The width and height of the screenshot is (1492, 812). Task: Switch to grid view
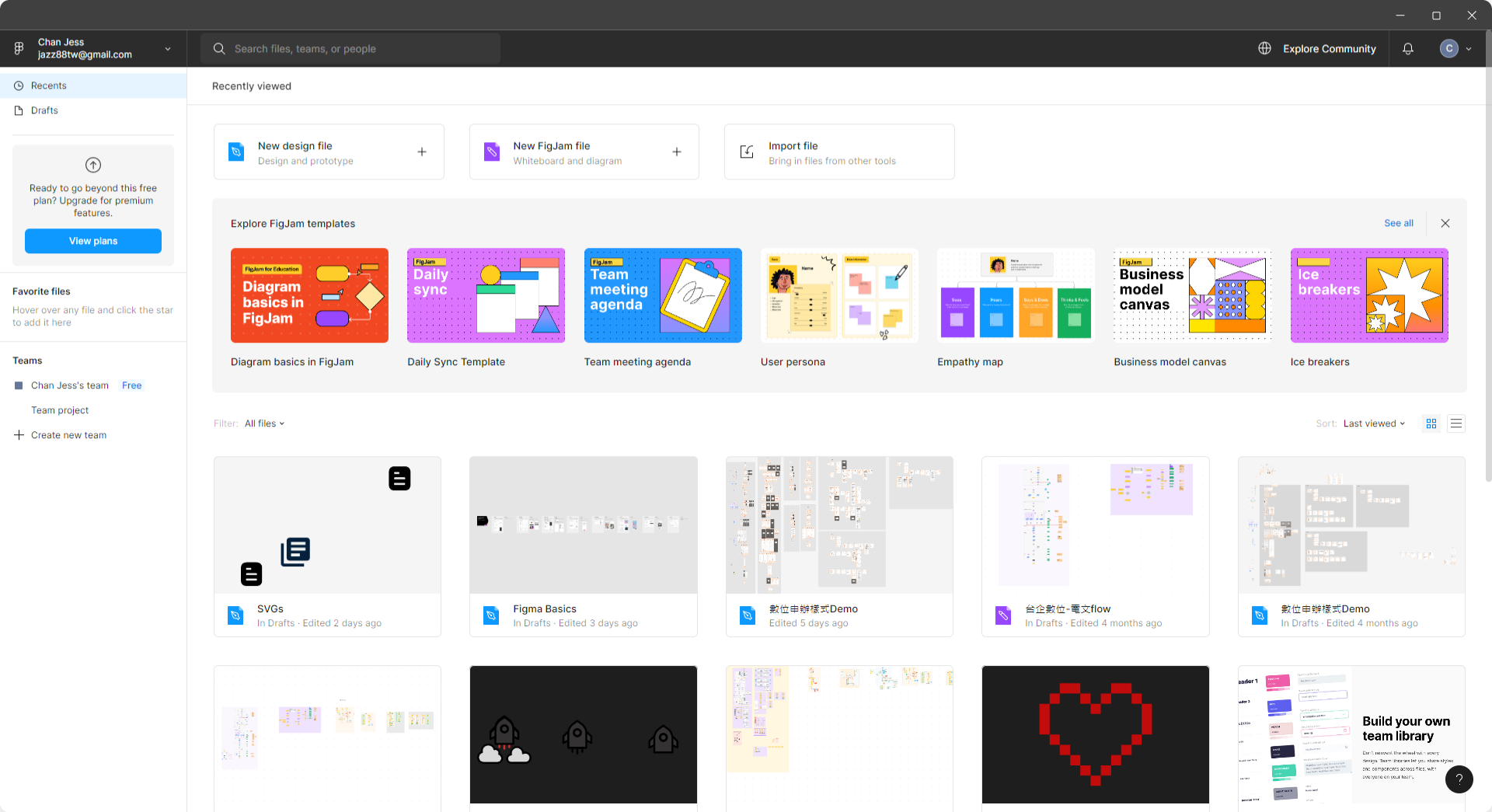[1431, 423]
